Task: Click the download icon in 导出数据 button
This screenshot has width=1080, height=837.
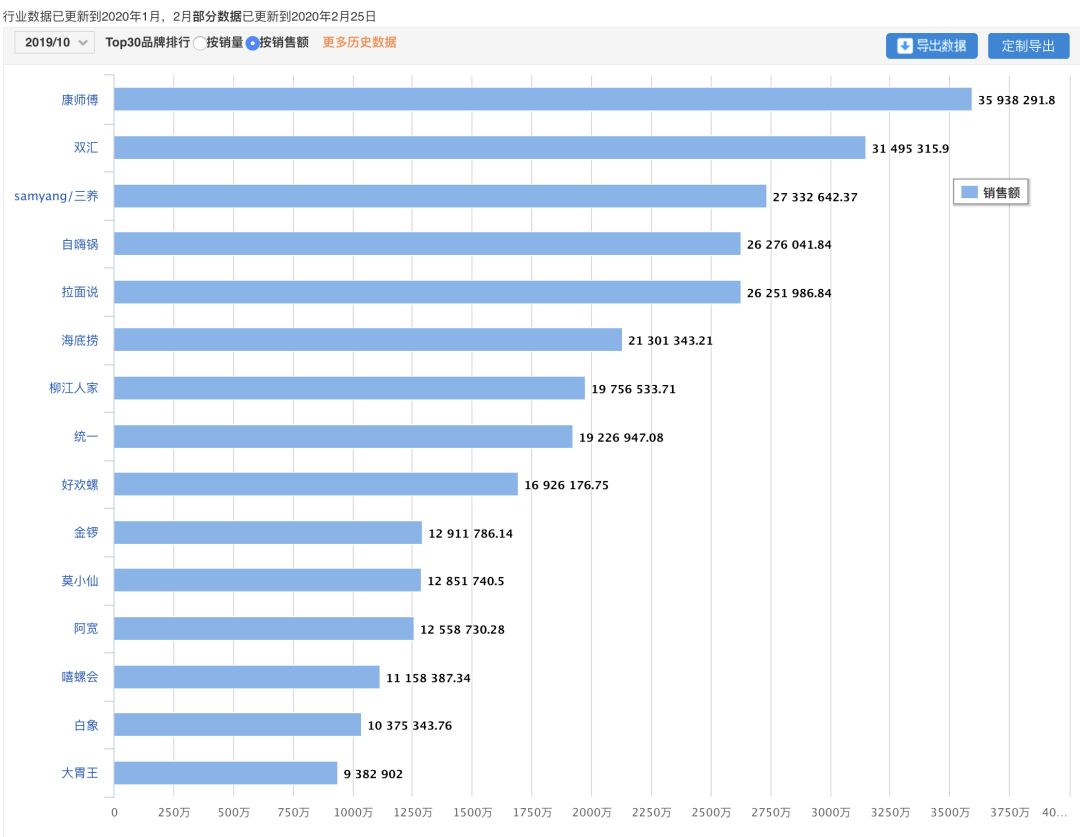Action: (904, 46)
